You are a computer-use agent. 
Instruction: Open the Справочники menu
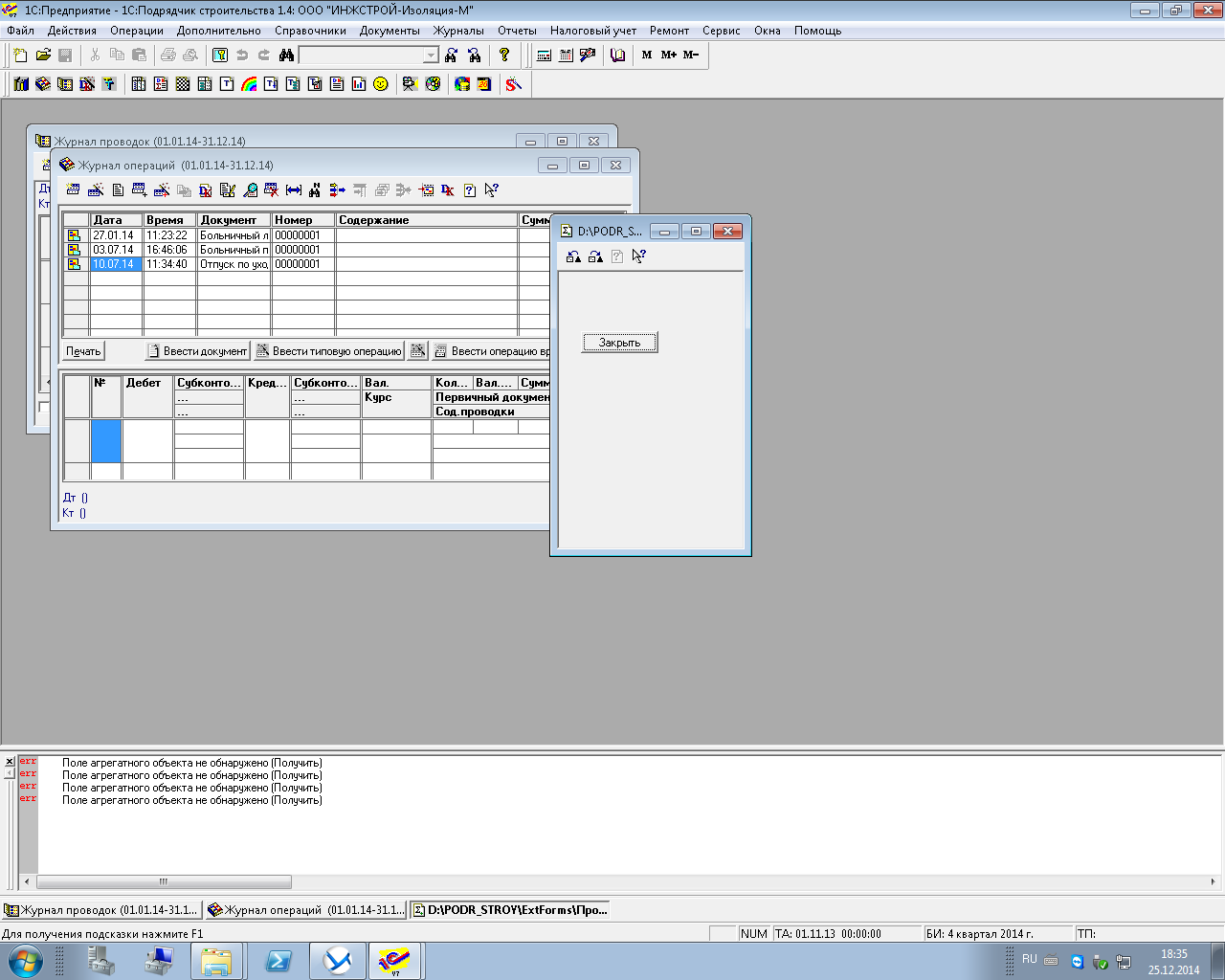pos(310,31)
